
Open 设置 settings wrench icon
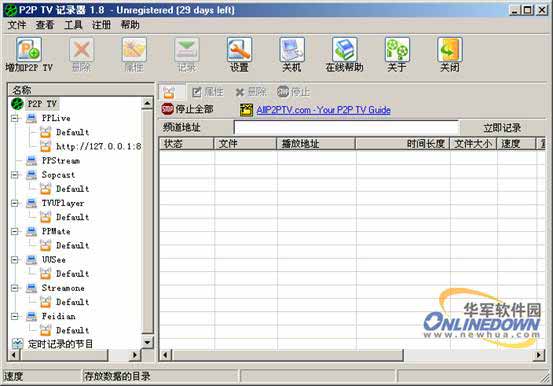tap(239, 50)
